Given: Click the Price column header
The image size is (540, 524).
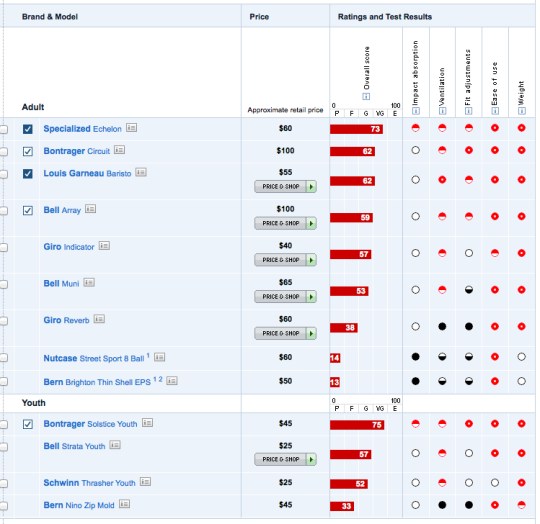Looking at the screenshot, I should (x=259, y=17).
